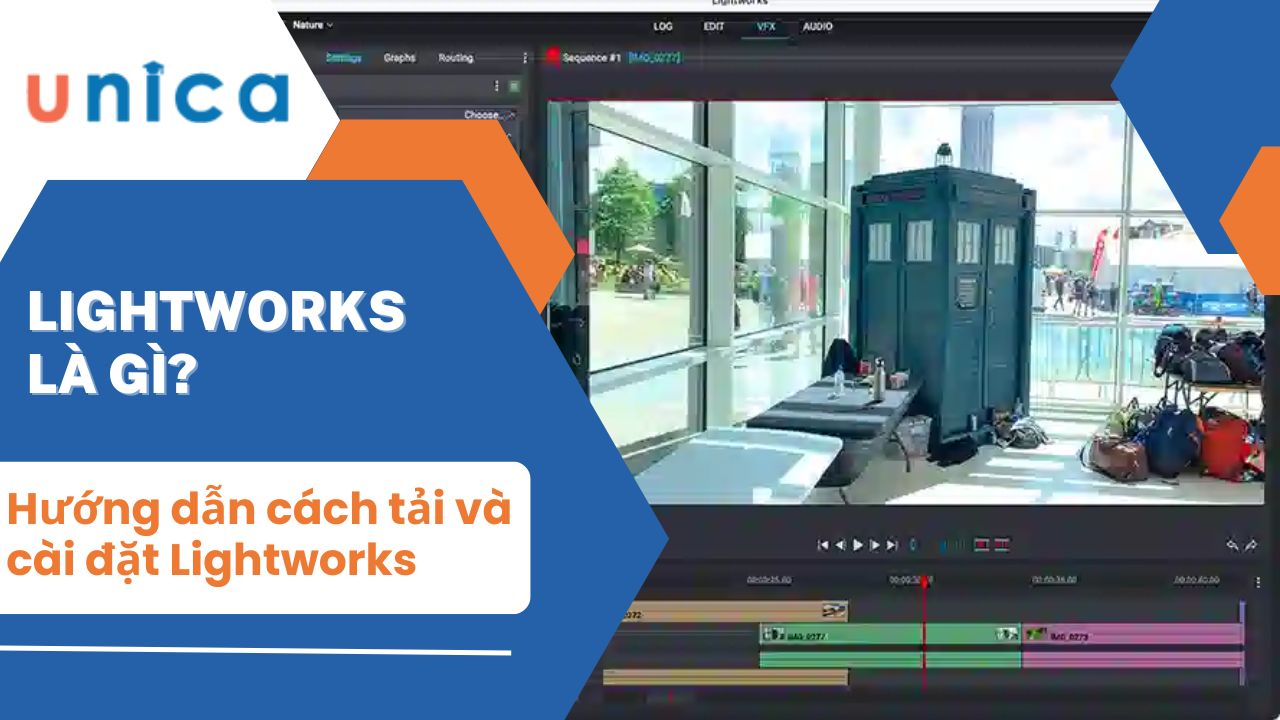Select the green IMG_0277 video clip
The height and width of the screenshot is (720, 1280).
pyautogui.click(x=890, y=634)
